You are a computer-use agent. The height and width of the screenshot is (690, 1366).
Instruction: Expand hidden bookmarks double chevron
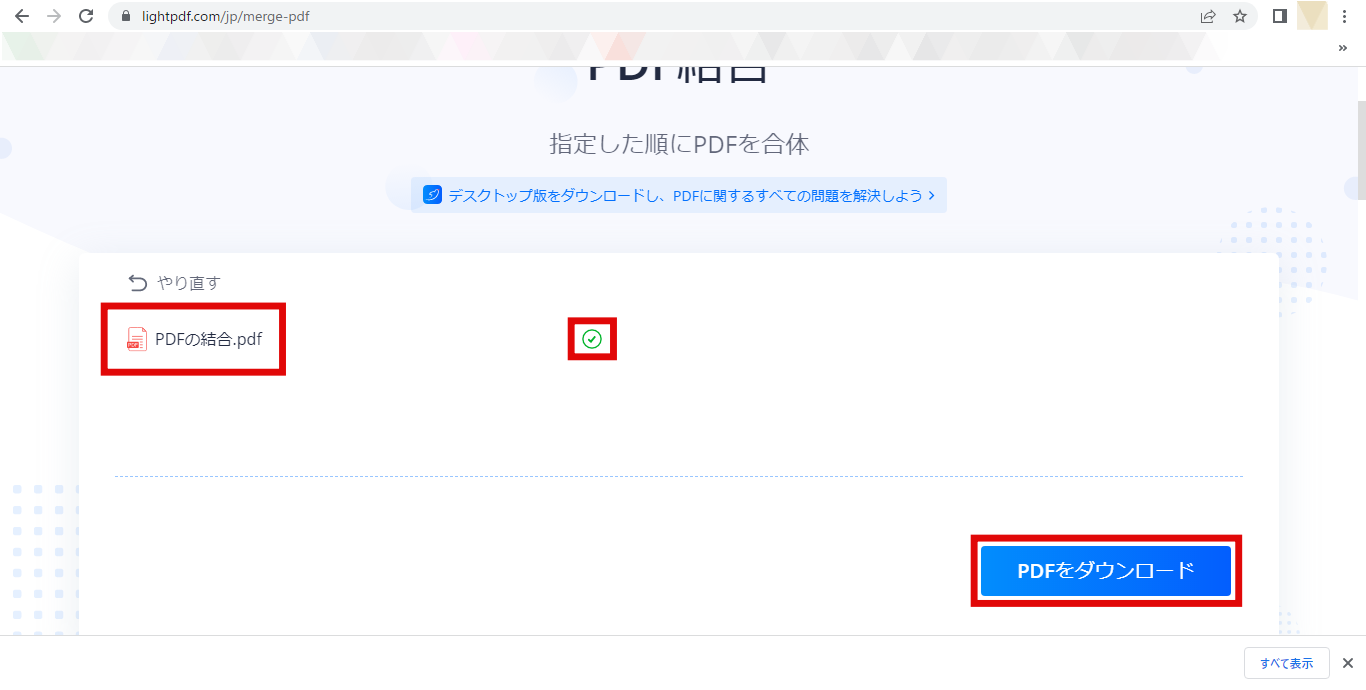click(x=1342, y=47)
